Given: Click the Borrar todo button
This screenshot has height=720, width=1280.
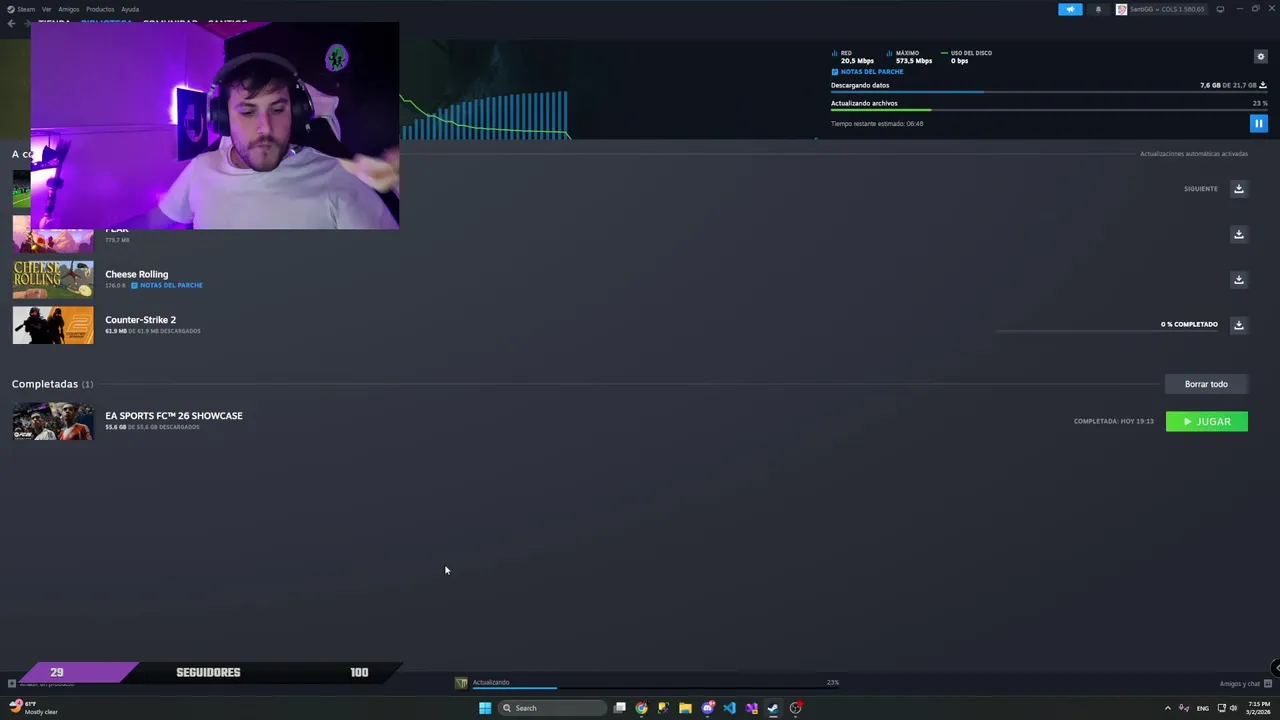Looking at the screenshot, I should [x=1206, y=384].
